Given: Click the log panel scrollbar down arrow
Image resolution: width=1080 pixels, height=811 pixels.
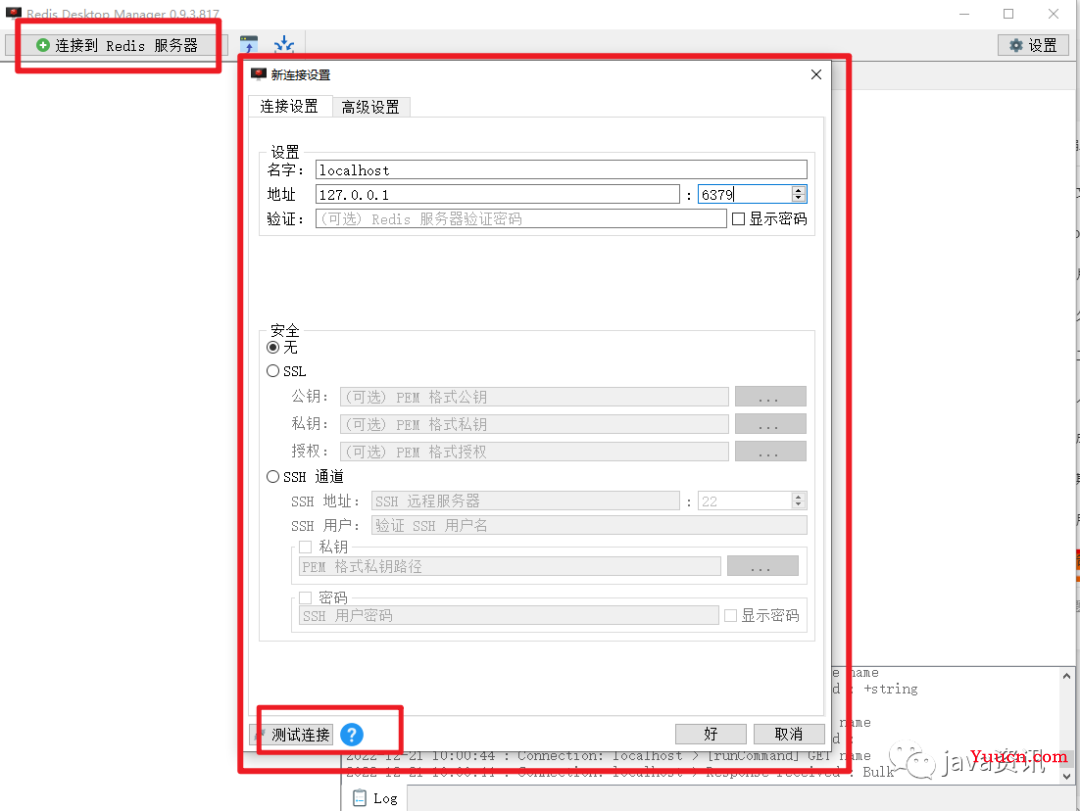Looking at the screenshot, I should click(1066, 776).
